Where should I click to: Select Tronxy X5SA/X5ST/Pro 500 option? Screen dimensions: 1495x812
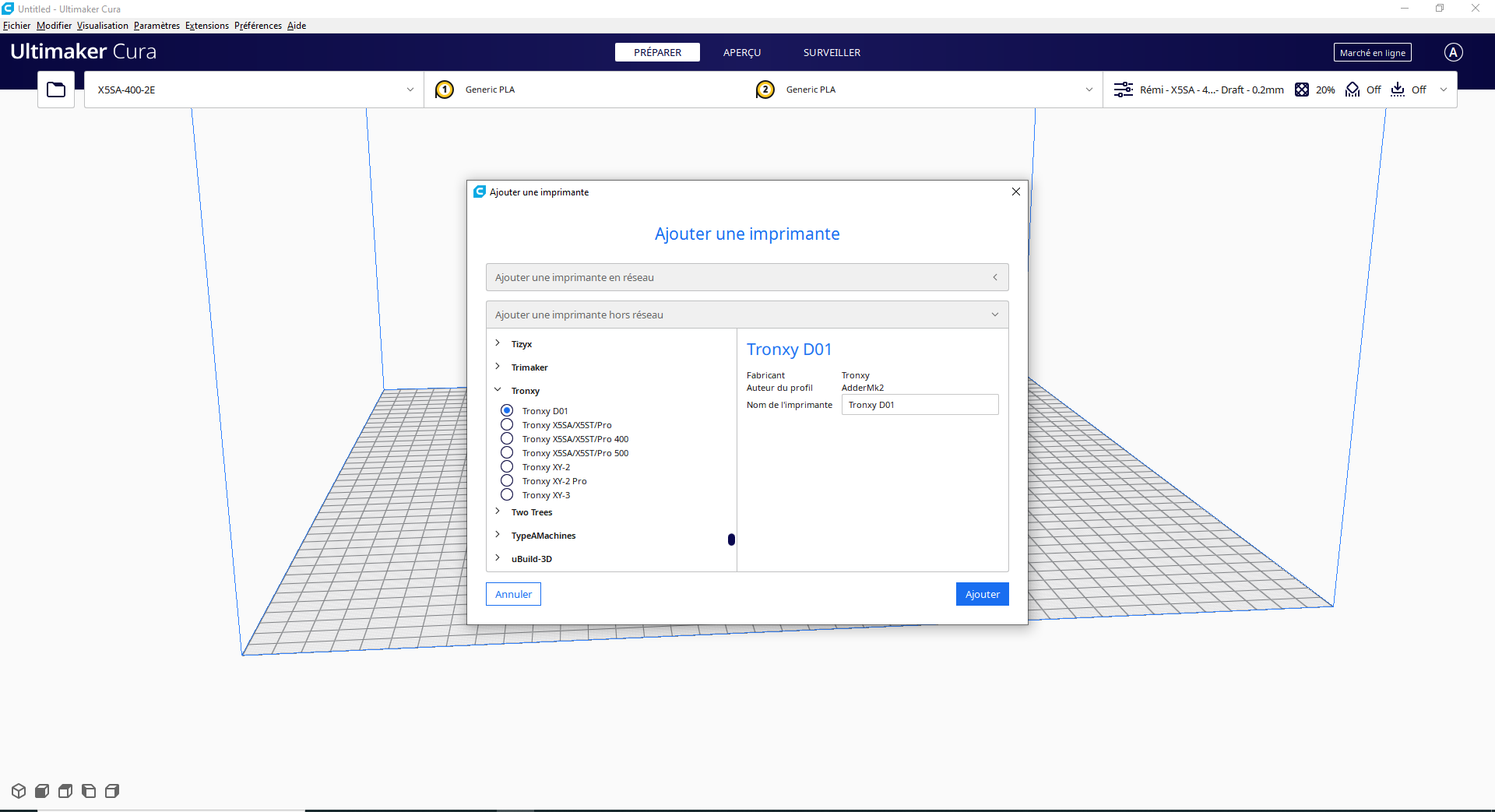click(507, 452)
